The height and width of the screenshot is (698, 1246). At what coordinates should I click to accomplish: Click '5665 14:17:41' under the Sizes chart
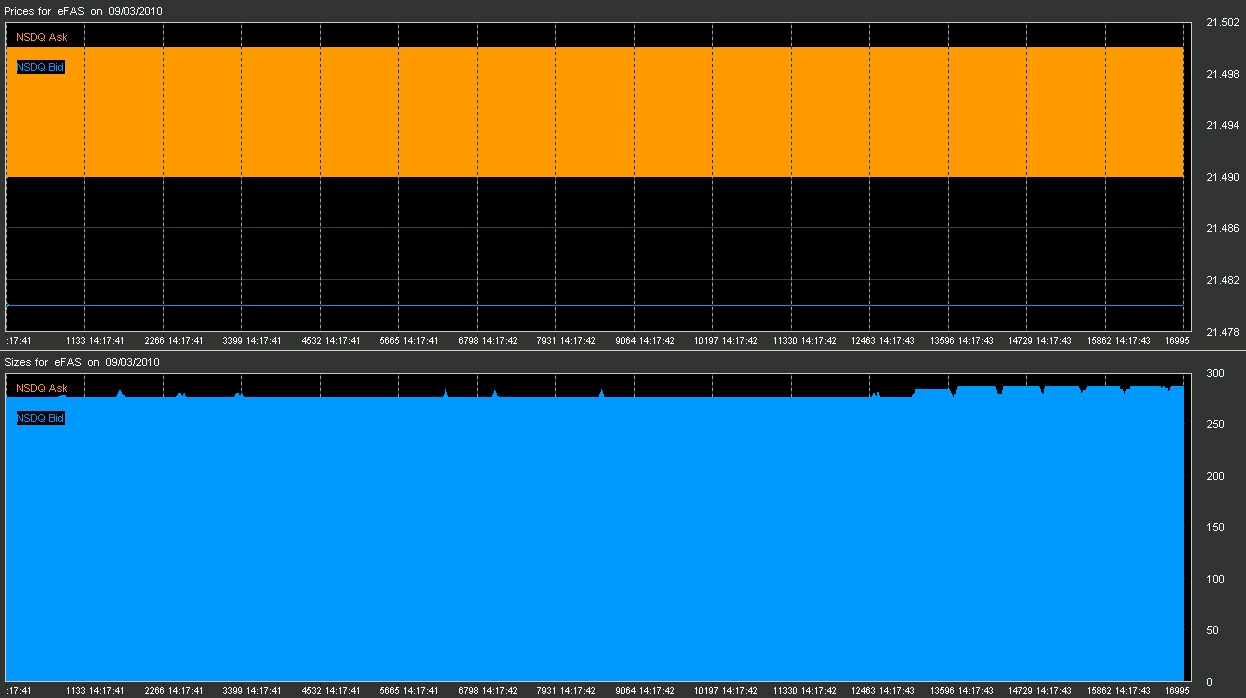point(409,691)
